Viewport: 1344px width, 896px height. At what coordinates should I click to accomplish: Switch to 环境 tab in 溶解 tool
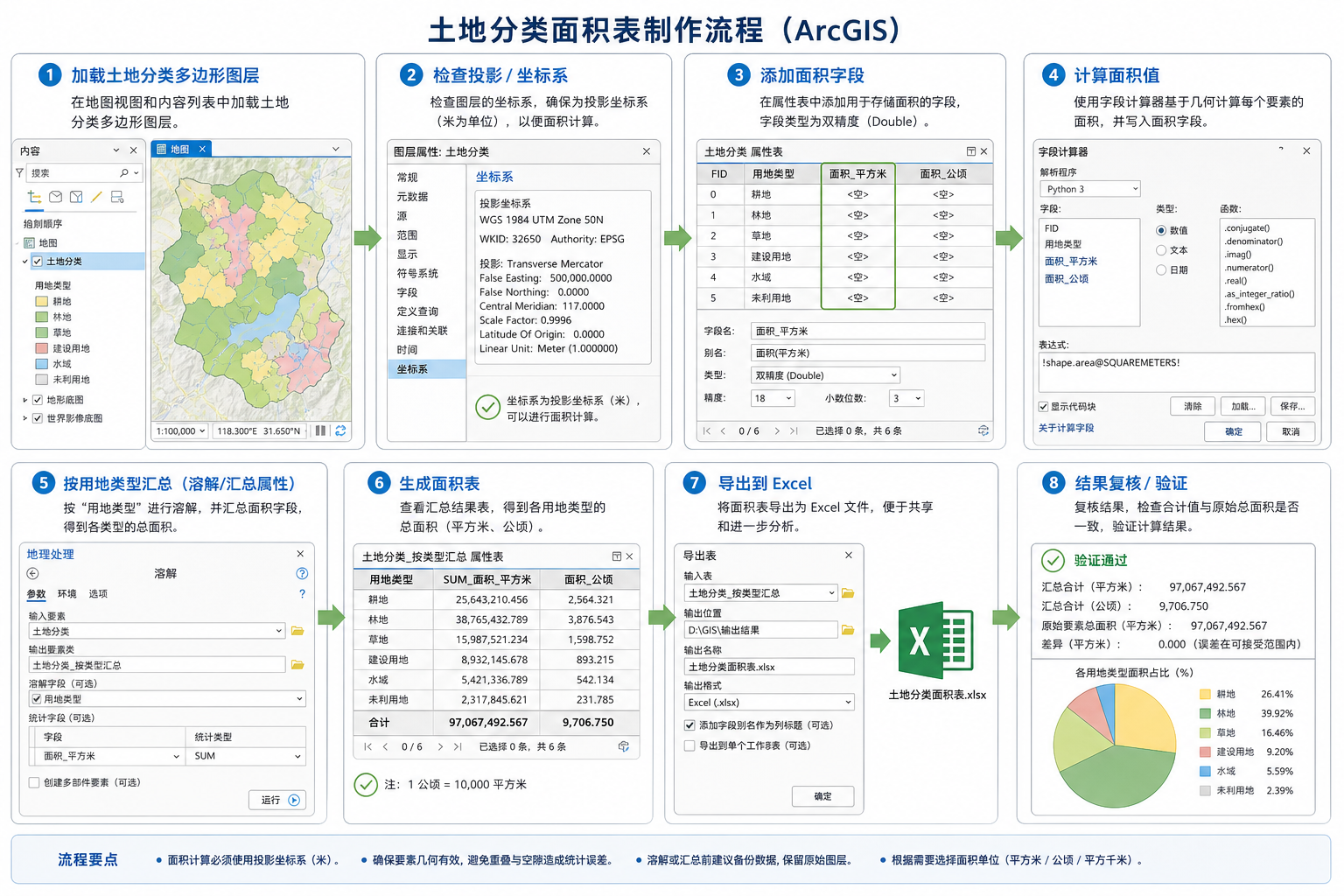pyautogui.click(x=66, y=594)
